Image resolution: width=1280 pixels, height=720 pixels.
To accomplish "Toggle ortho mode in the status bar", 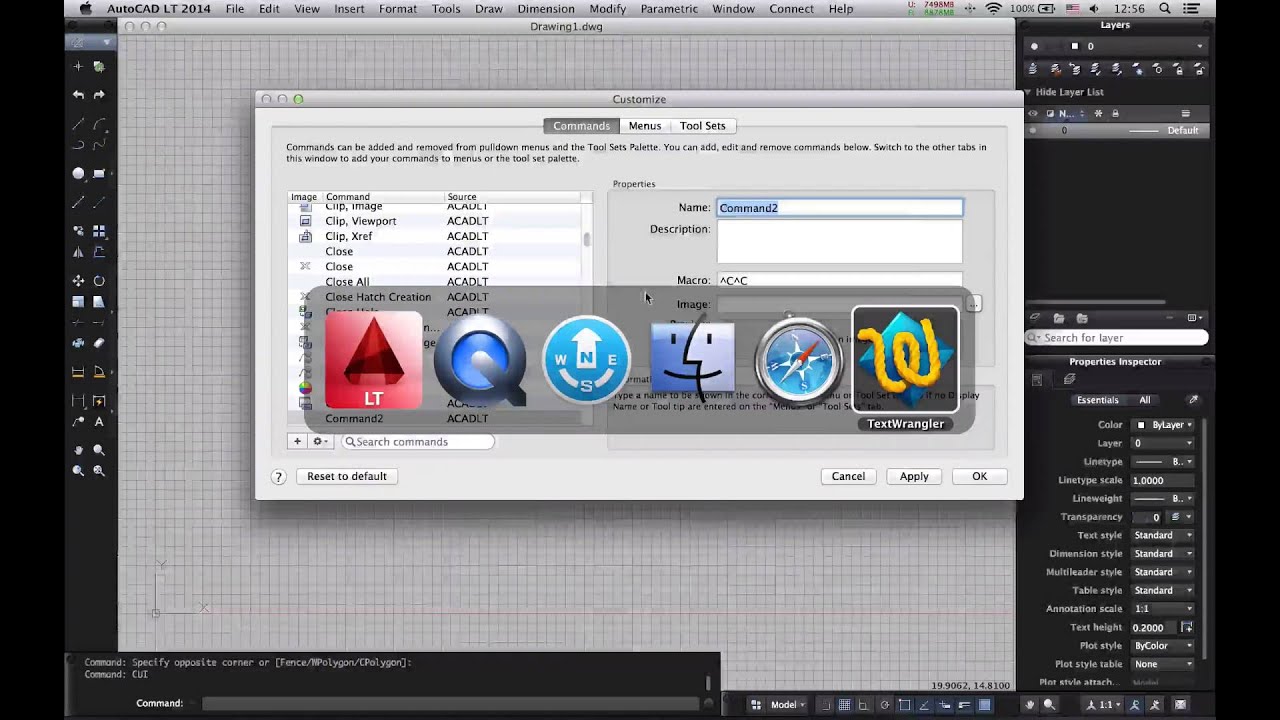I will [864, 704].
